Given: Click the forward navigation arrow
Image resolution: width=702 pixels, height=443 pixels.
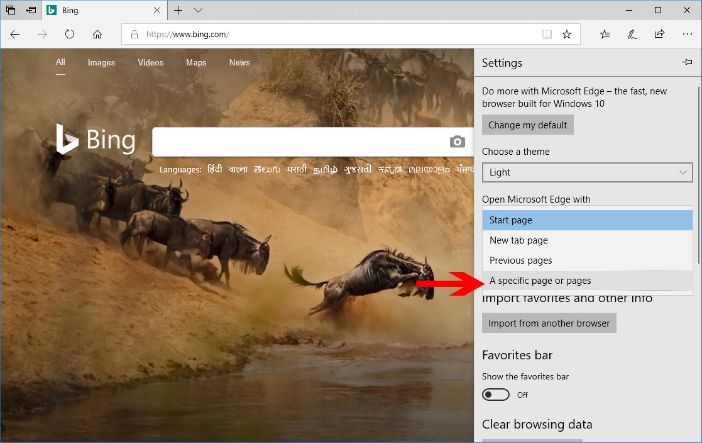Looking at the screenshot, I should (42, 34).
